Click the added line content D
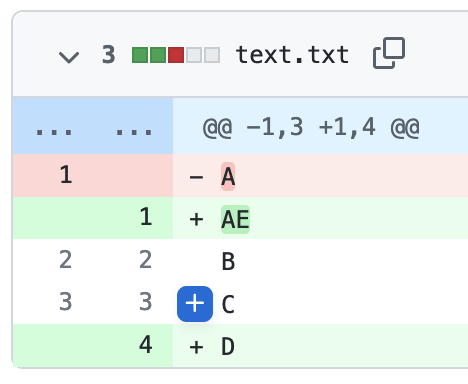 (228, 347)
